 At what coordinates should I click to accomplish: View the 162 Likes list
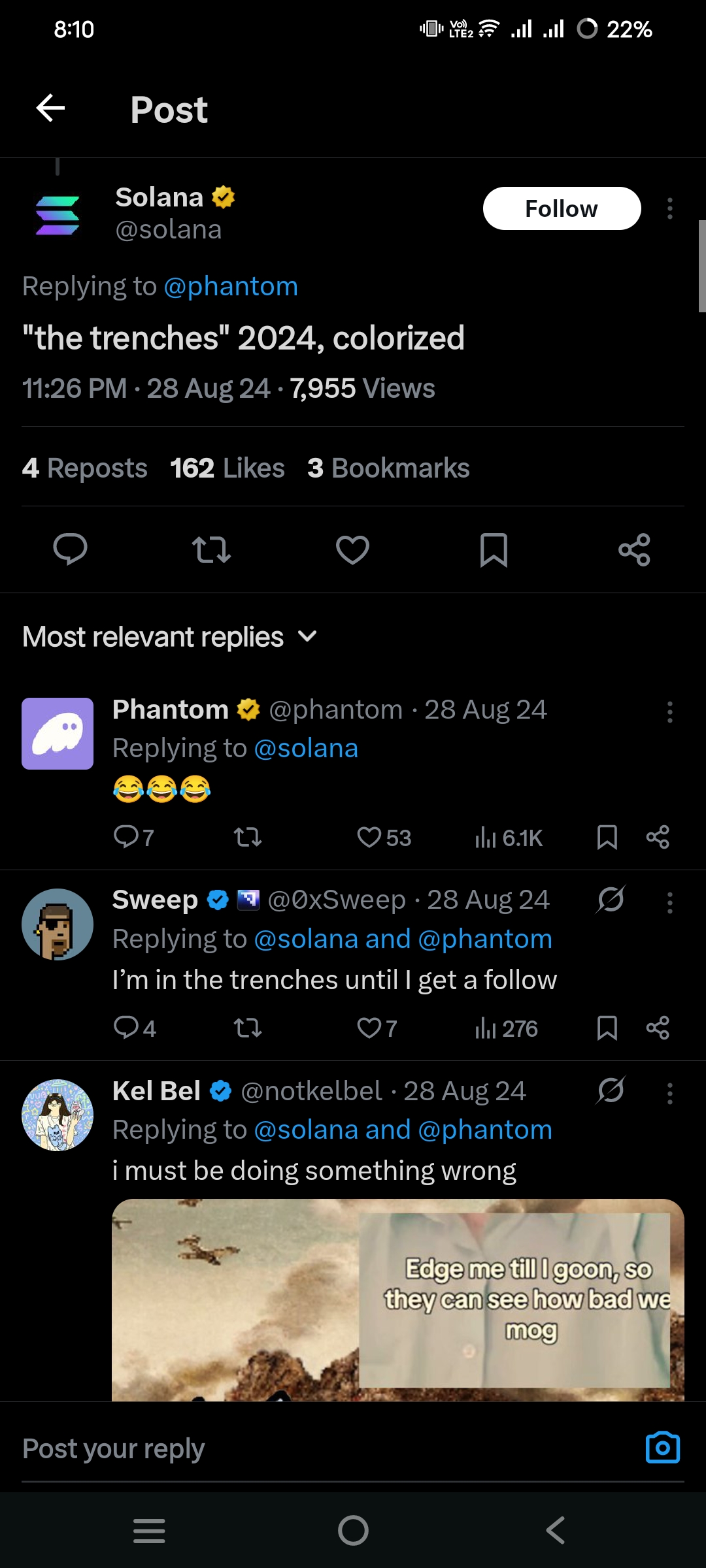pos(227,468)
